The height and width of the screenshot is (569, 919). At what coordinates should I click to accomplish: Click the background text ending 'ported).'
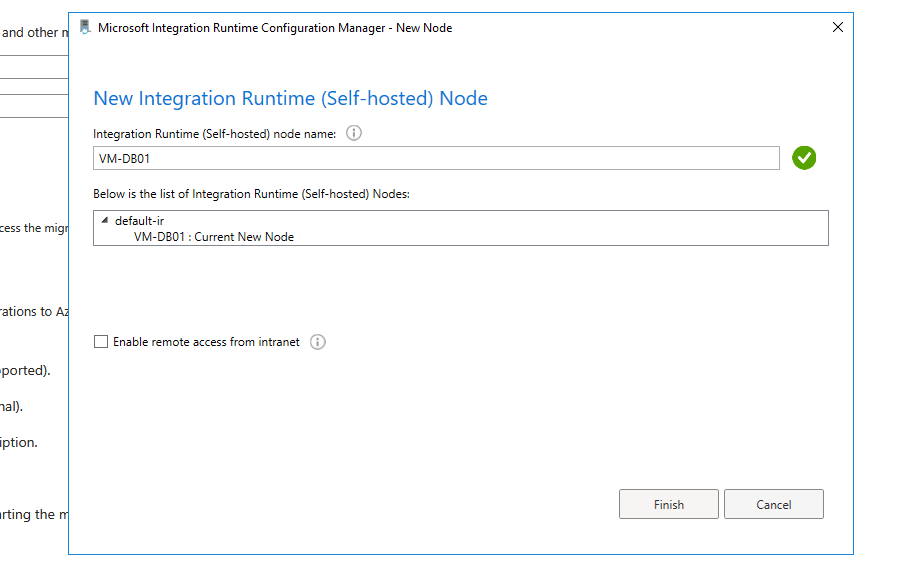(26, 370)
